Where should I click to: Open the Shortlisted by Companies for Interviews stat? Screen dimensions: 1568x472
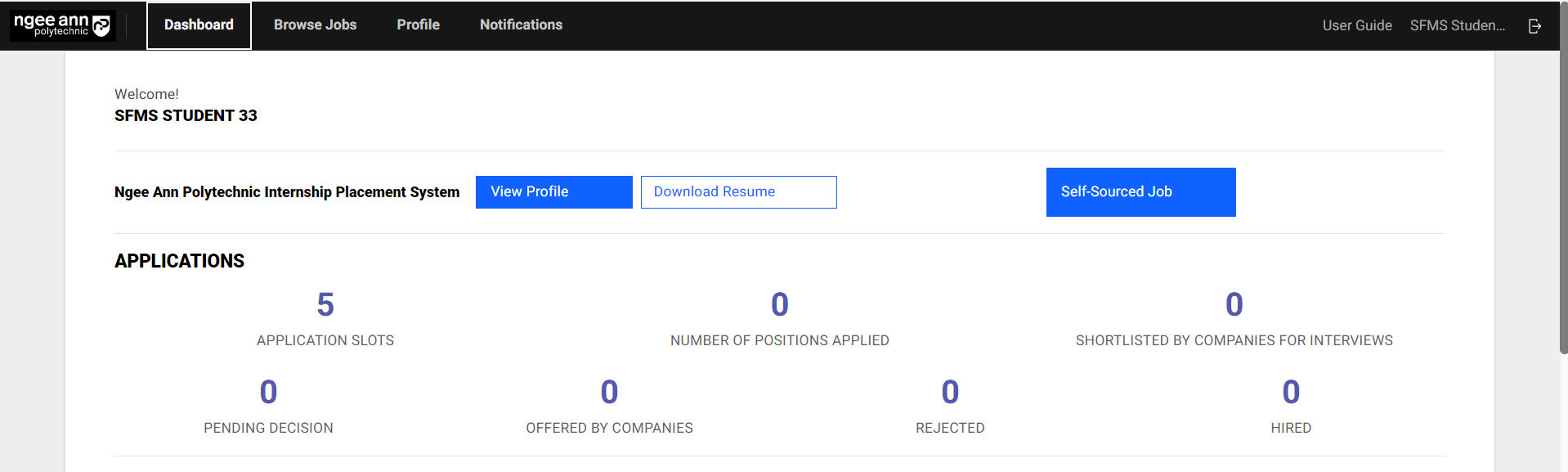click(x=1234, y=305)
